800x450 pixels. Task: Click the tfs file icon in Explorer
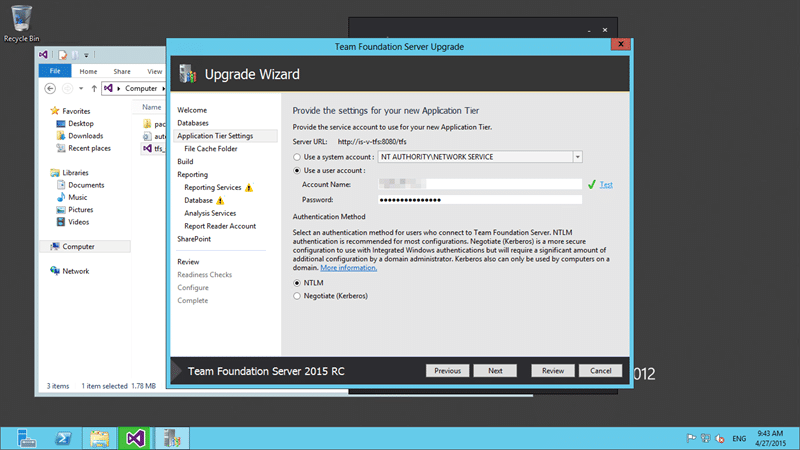pos(147,148)
